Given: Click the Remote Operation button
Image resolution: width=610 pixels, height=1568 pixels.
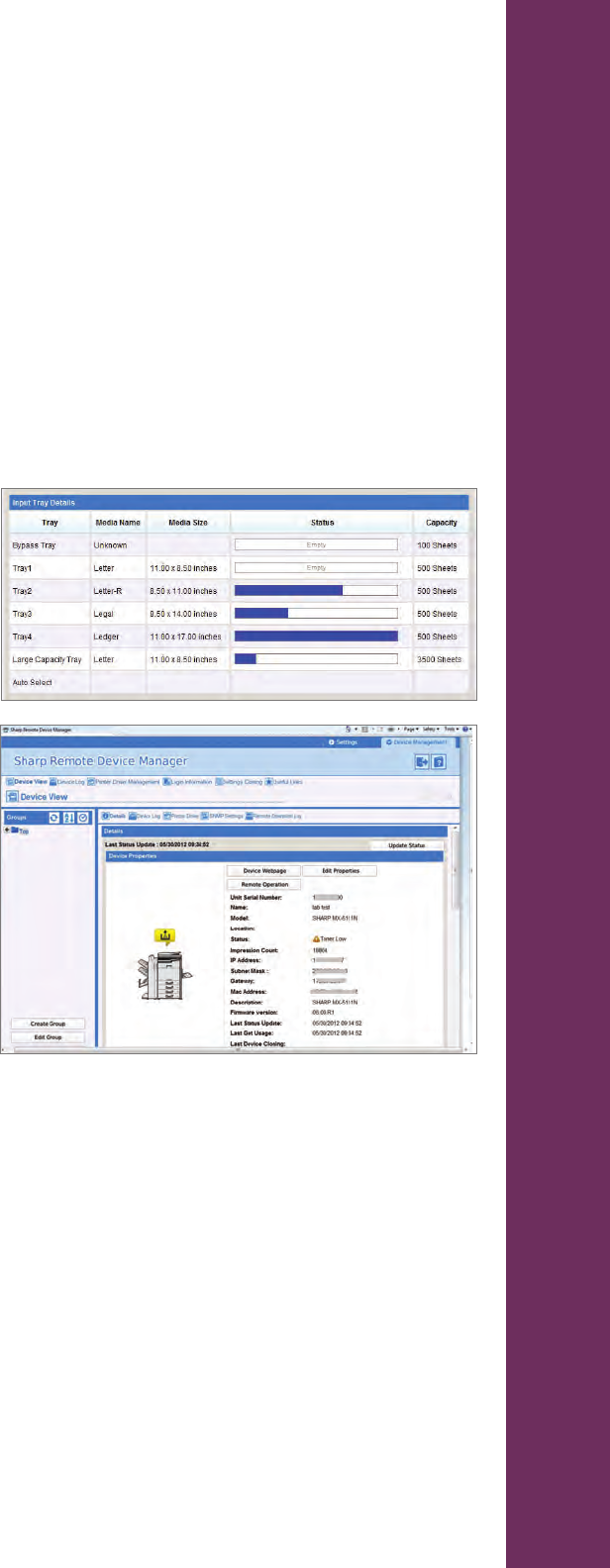Looking at the screenshot, I should 264,884.
